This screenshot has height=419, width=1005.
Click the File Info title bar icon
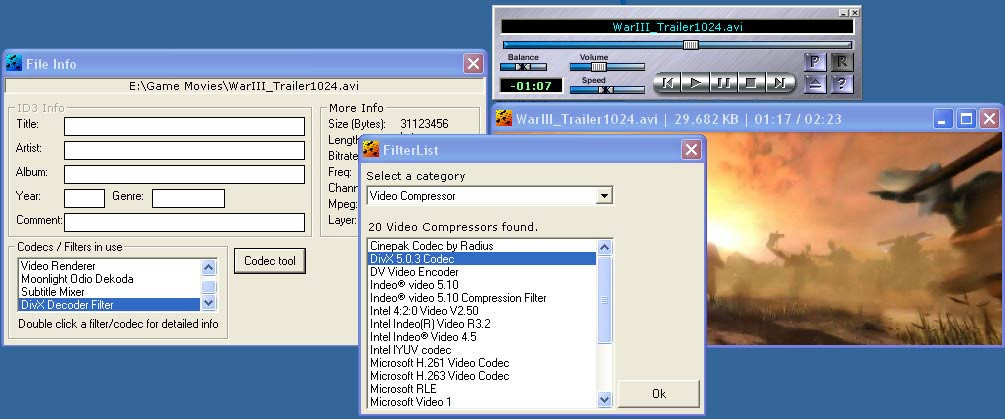pos(13,63)
